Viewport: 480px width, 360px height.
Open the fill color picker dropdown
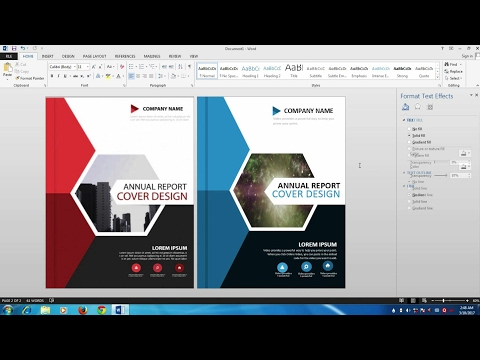point(465,153)
